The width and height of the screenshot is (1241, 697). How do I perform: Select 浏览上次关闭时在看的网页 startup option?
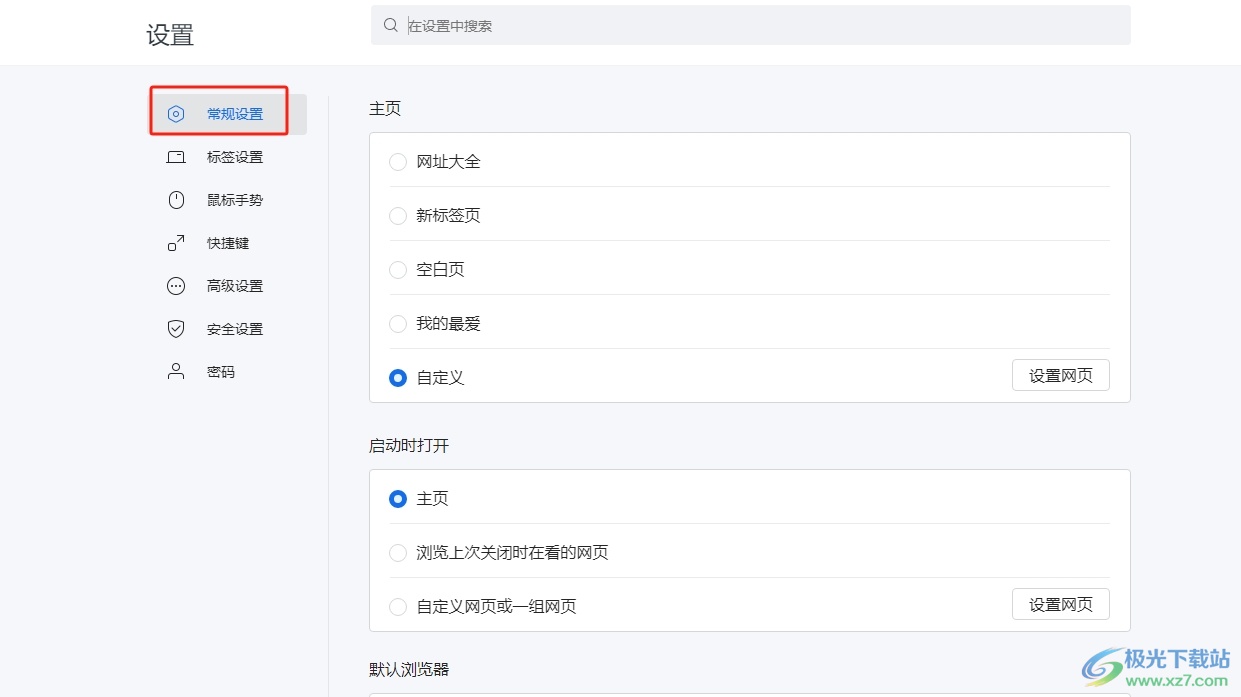pyautogui.click(x=398, y=553)
